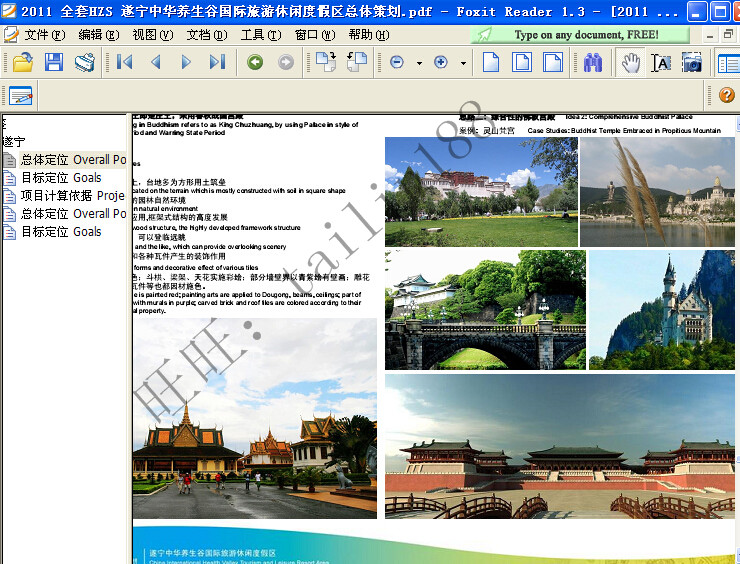Image resolution: width=740 pixels, height=564 pixels.
Task: Set the Actual Size page view
Action: tap(491, 62)
